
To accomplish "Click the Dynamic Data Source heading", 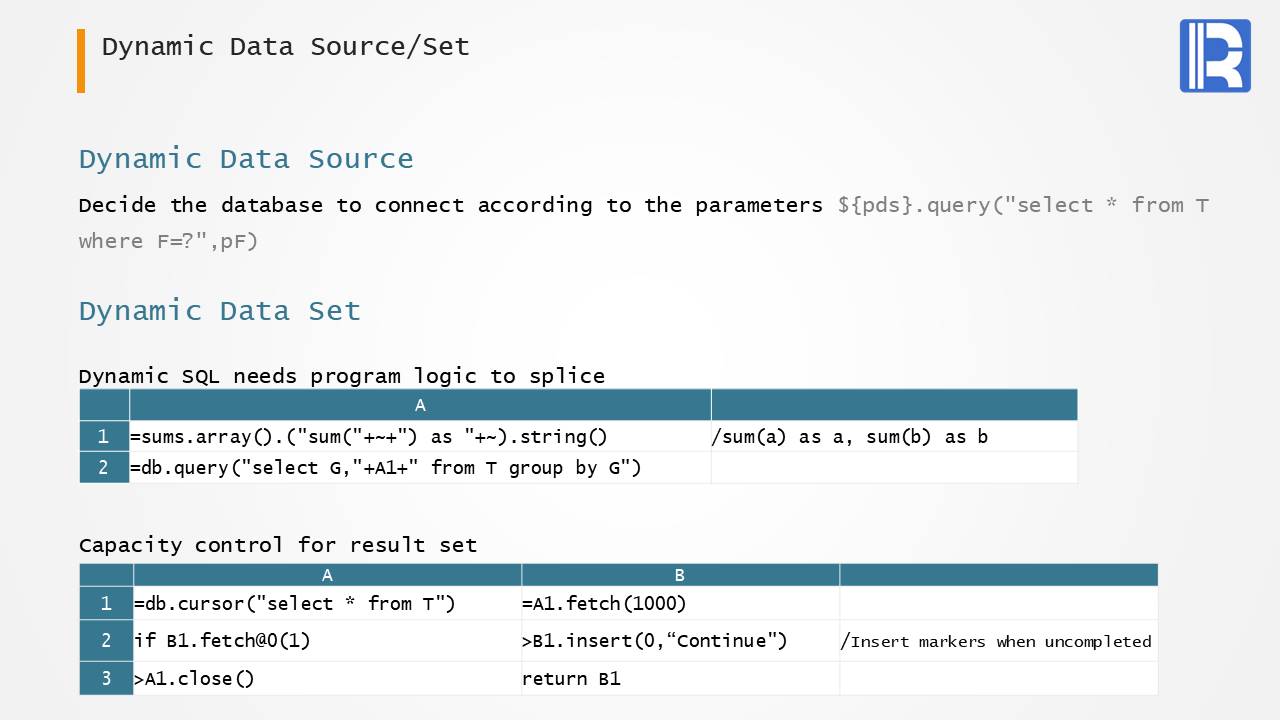I will [x=246, y=159].
